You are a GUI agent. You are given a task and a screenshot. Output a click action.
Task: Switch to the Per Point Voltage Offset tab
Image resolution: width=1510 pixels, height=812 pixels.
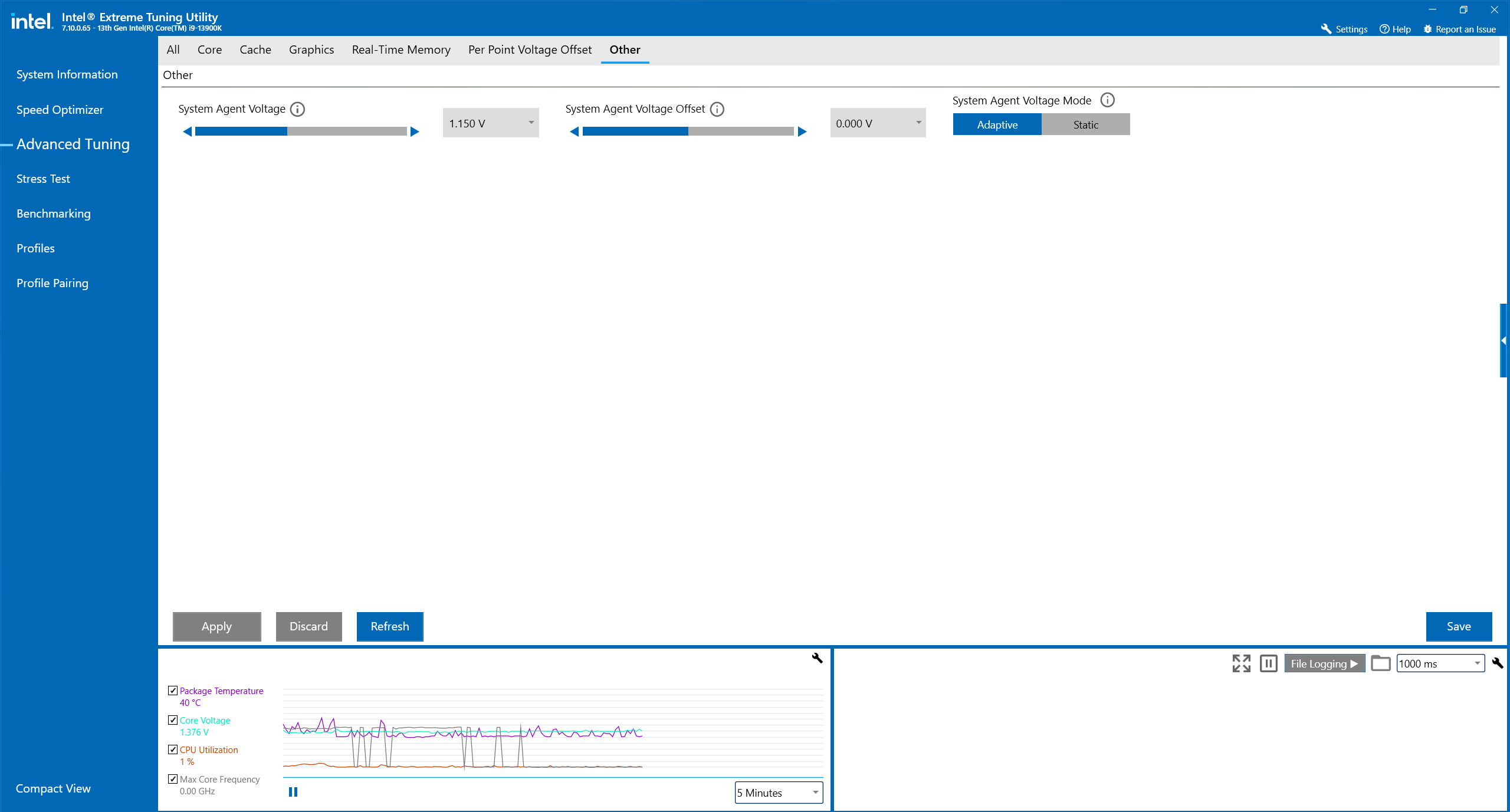530,50
